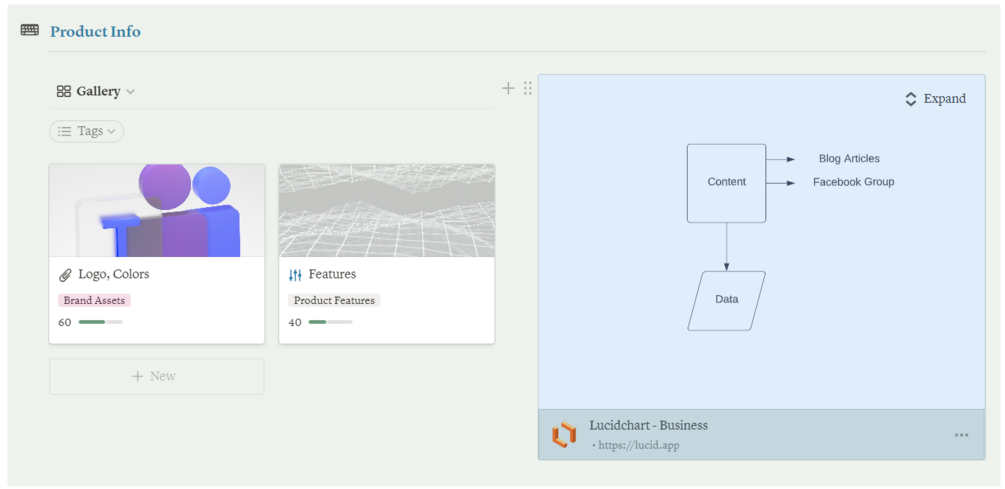1005x489 pixels.
Task: Click the Features card progress bar
Action: point(330,322)
